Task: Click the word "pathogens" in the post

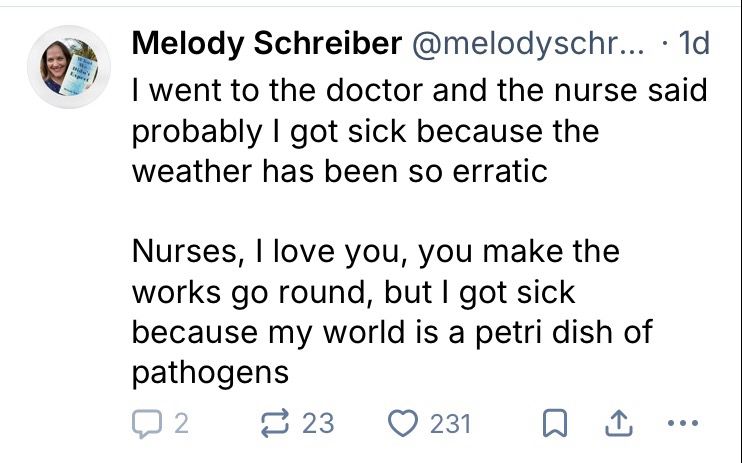Action: (x=210, y=373)
